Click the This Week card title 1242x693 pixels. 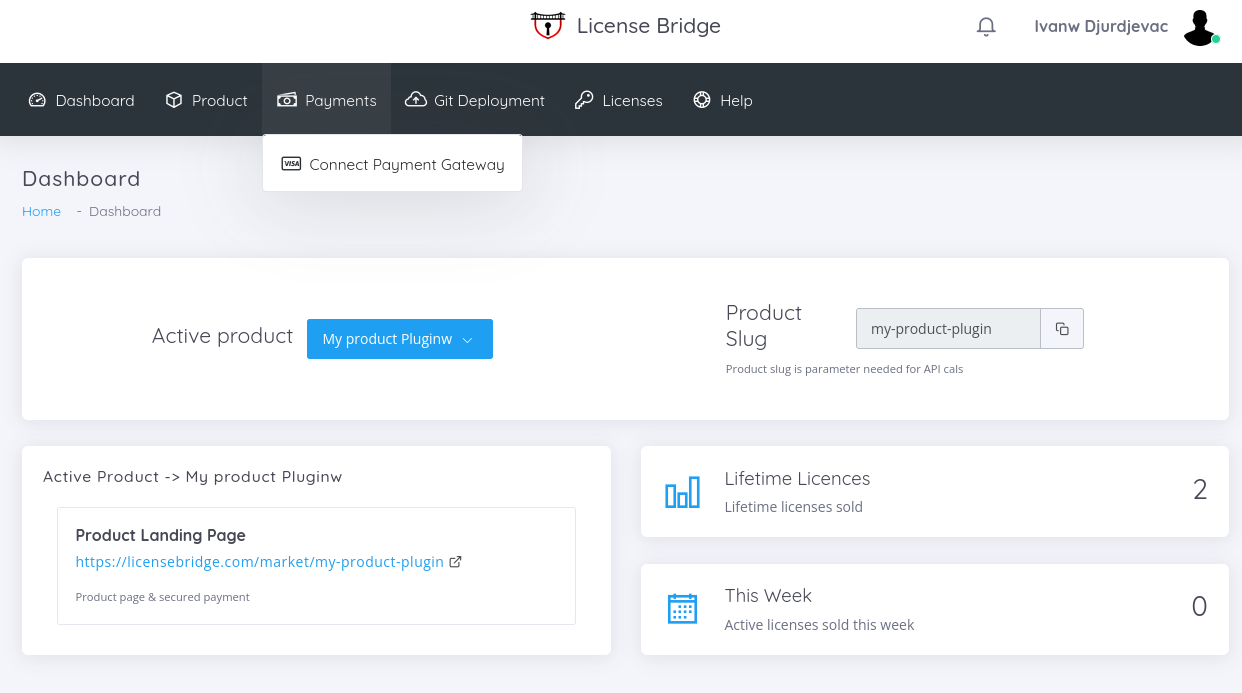pyautogui.click(x=768, y=595)
